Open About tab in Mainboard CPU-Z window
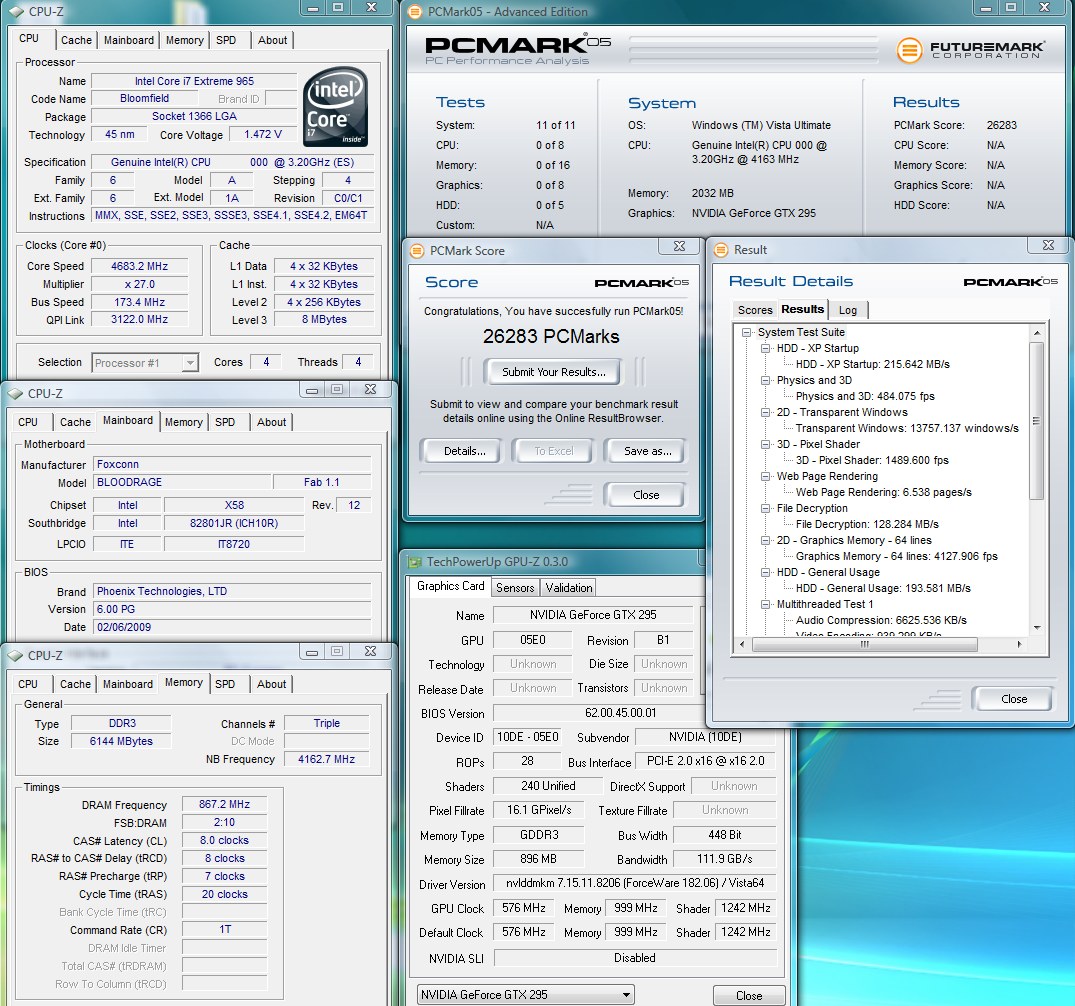 271,422
